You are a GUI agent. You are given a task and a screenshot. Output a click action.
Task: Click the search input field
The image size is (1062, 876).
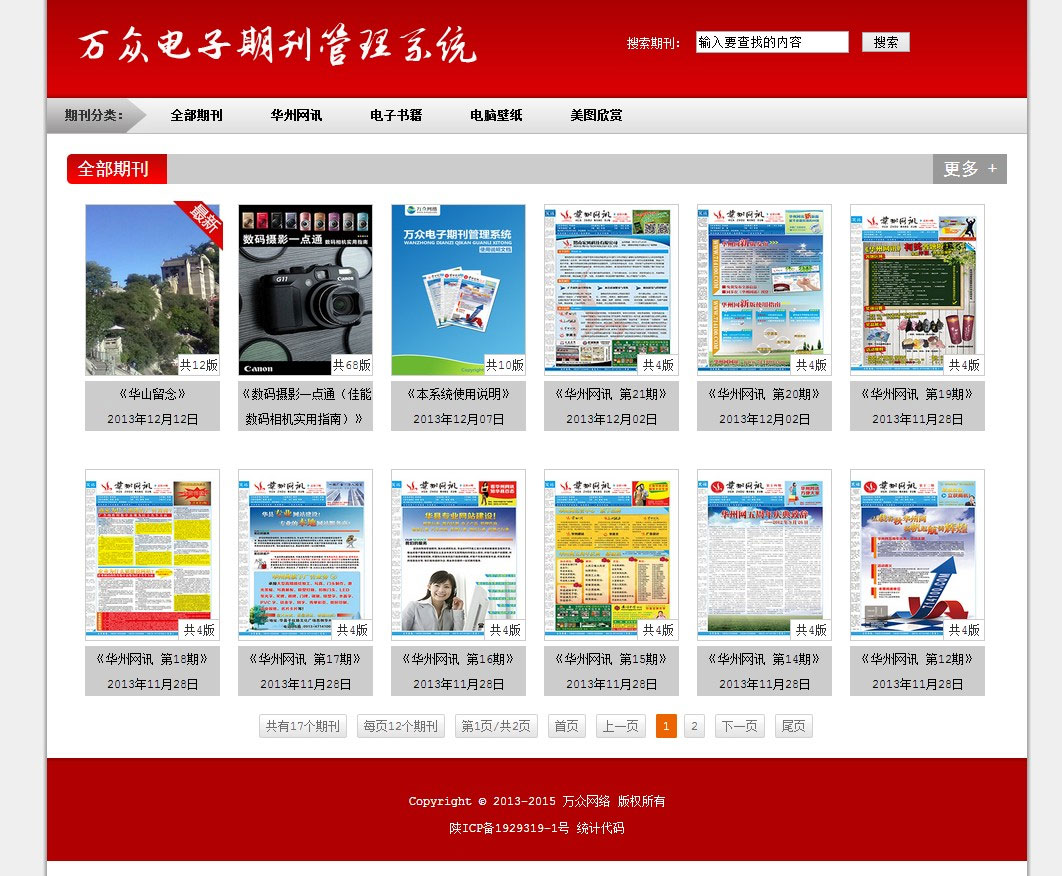click(x=771, y=42)
